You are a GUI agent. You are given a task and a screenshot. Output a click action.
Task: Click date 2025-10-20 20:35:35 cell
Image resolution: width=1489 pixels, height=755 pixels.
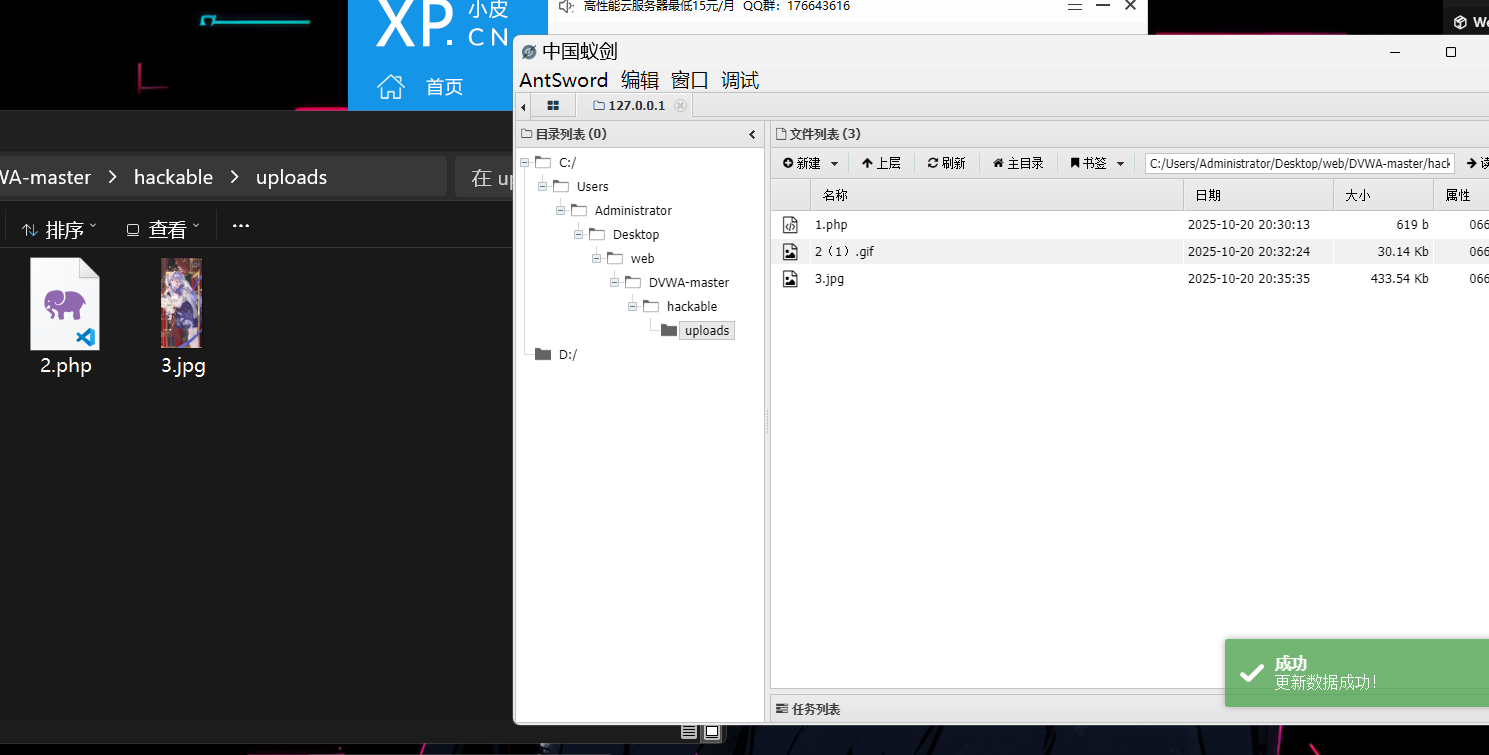click(1248, 279)
